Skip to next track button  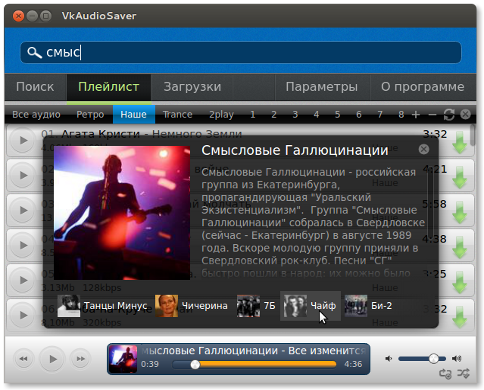pyautogui.click(x=80, y=359)
